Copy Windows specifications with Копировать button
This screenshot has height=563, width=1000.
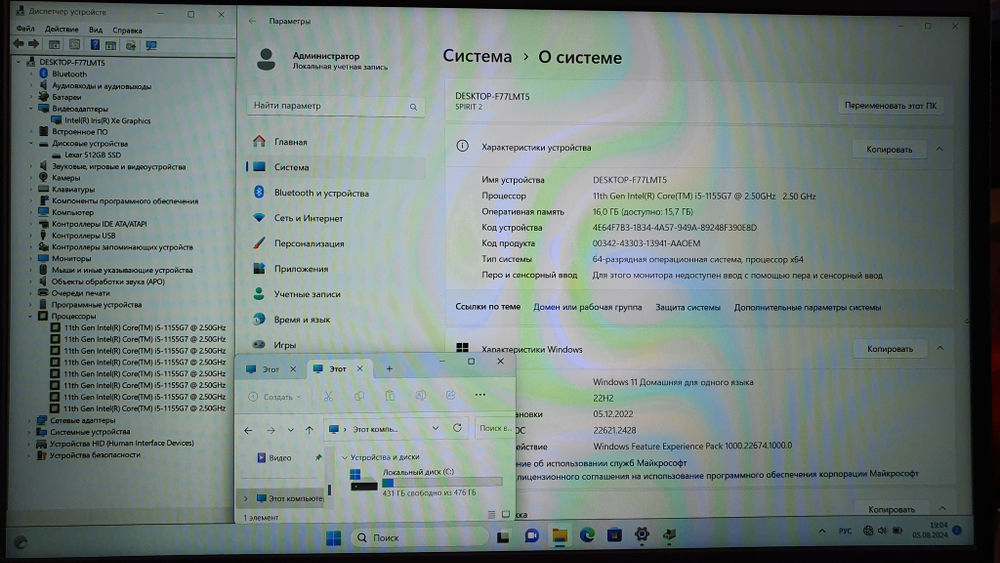890,349
